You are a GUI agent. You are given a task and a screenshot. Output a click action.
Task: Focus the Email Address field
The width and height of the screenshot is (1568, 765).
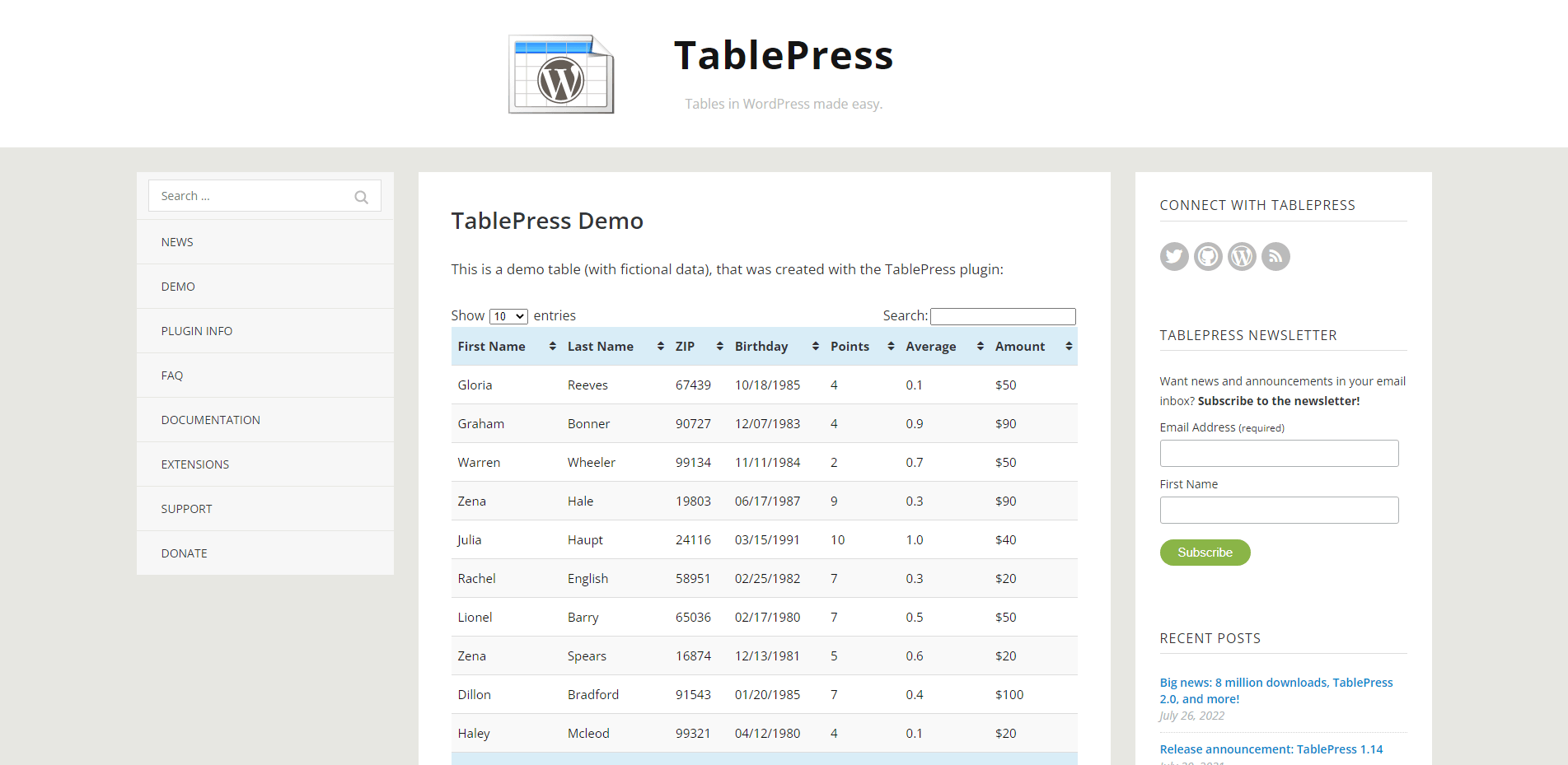point(1279,454)
